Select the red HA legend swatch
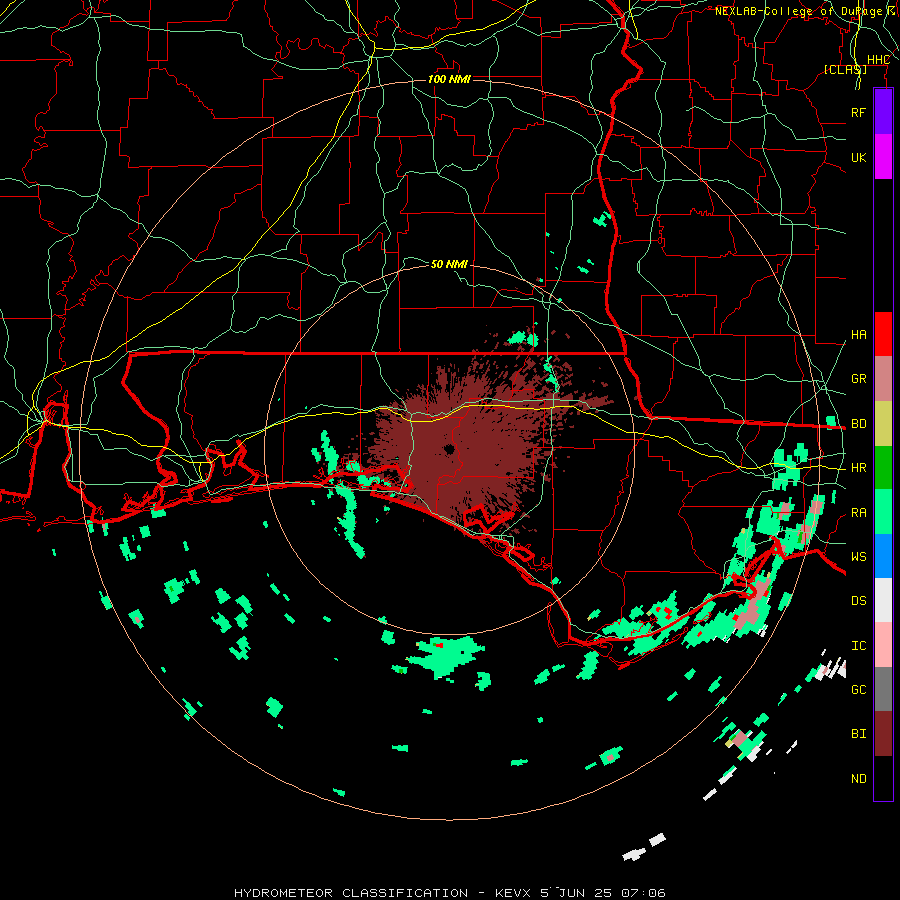Screen dimensions: 900x900 pos(883,334)
